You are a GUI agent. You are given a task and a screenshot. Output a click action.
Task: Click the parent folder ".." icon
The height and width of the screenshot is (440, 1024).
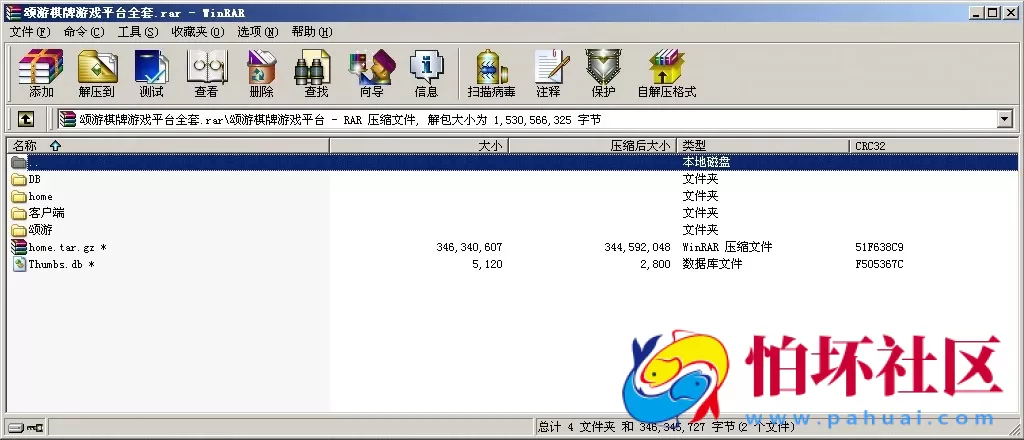(x=19, y=162)
